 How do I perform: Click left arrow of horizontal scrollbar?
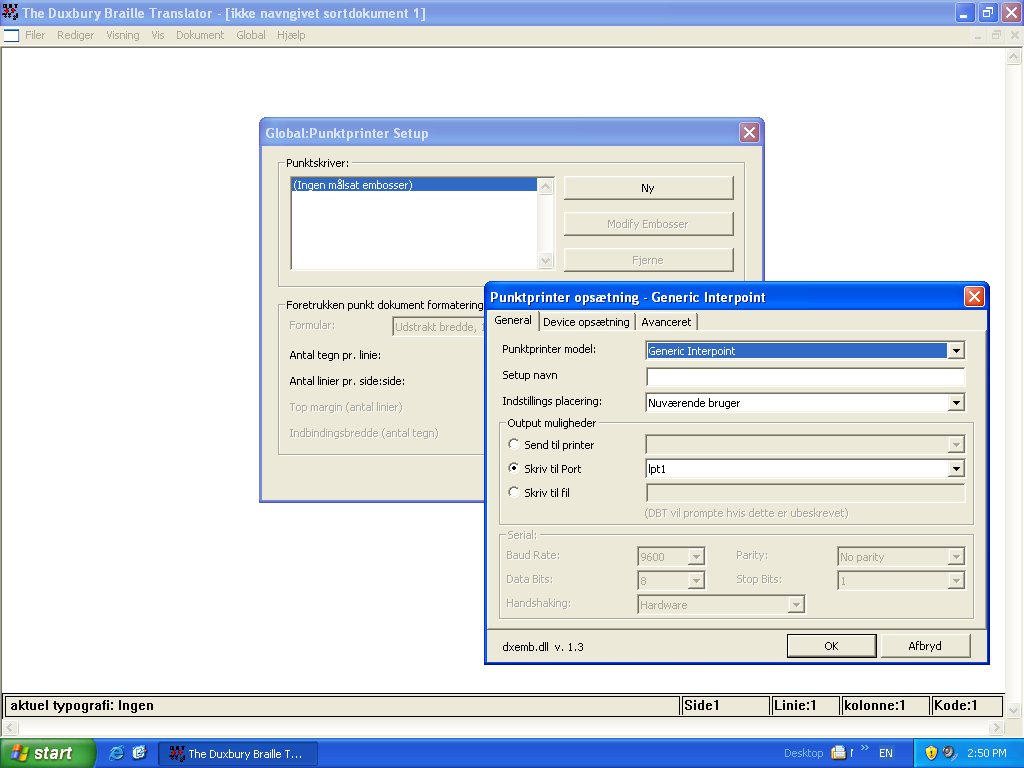click(9, 727)
